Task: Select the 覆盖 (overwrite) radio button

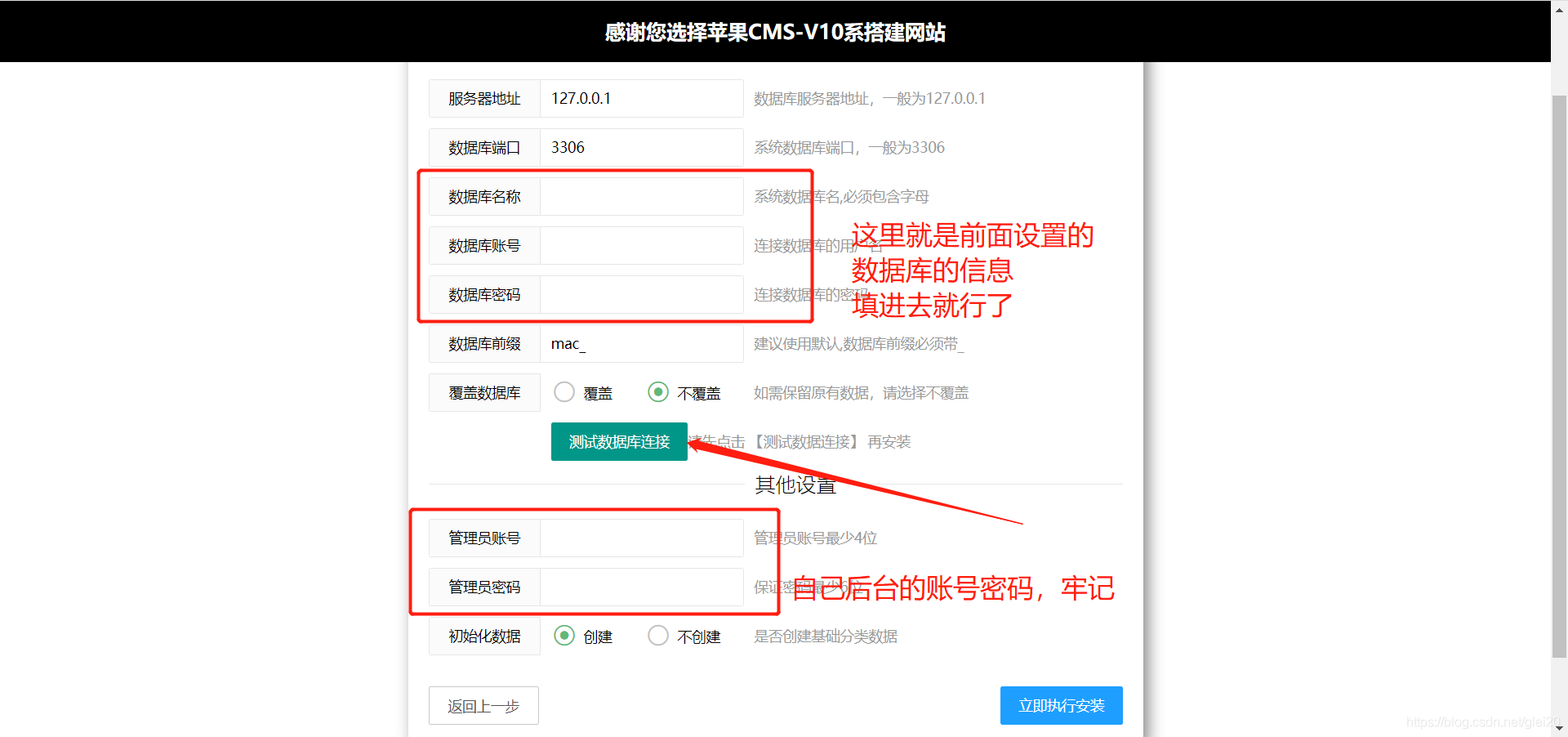Action: coord(564,392)
